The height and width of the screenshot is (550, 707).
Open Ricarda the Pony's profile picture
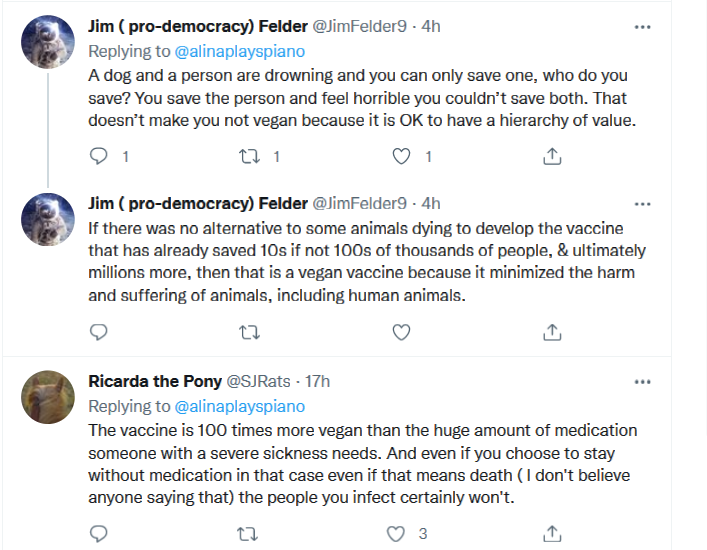(x=47, y=395)
